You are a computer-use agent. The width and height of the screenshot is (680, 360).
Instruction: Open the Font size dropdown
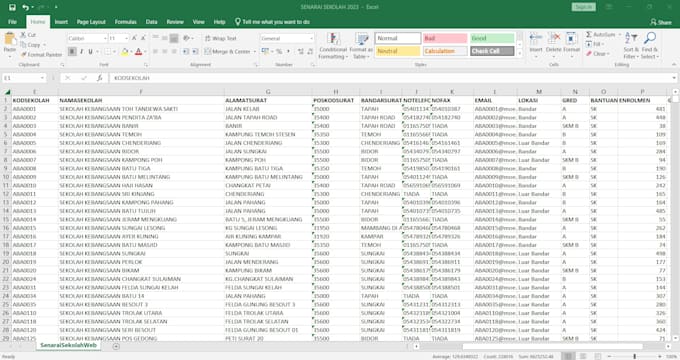(x=126, y=39)
